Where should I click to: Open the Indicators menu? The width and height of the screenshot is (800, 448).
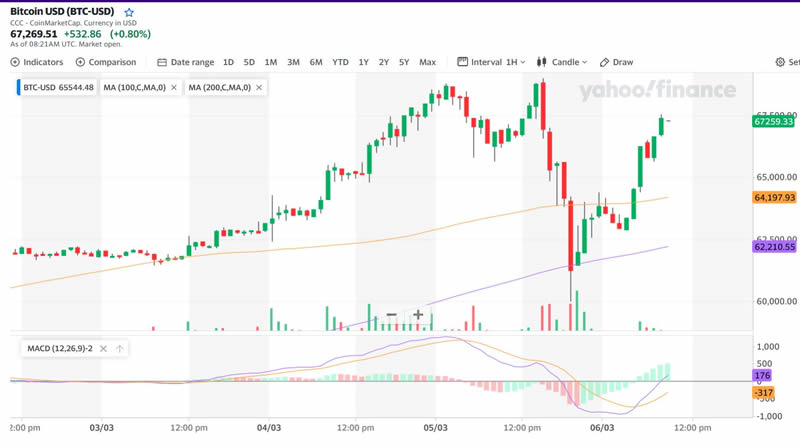[x=37, y=62]
